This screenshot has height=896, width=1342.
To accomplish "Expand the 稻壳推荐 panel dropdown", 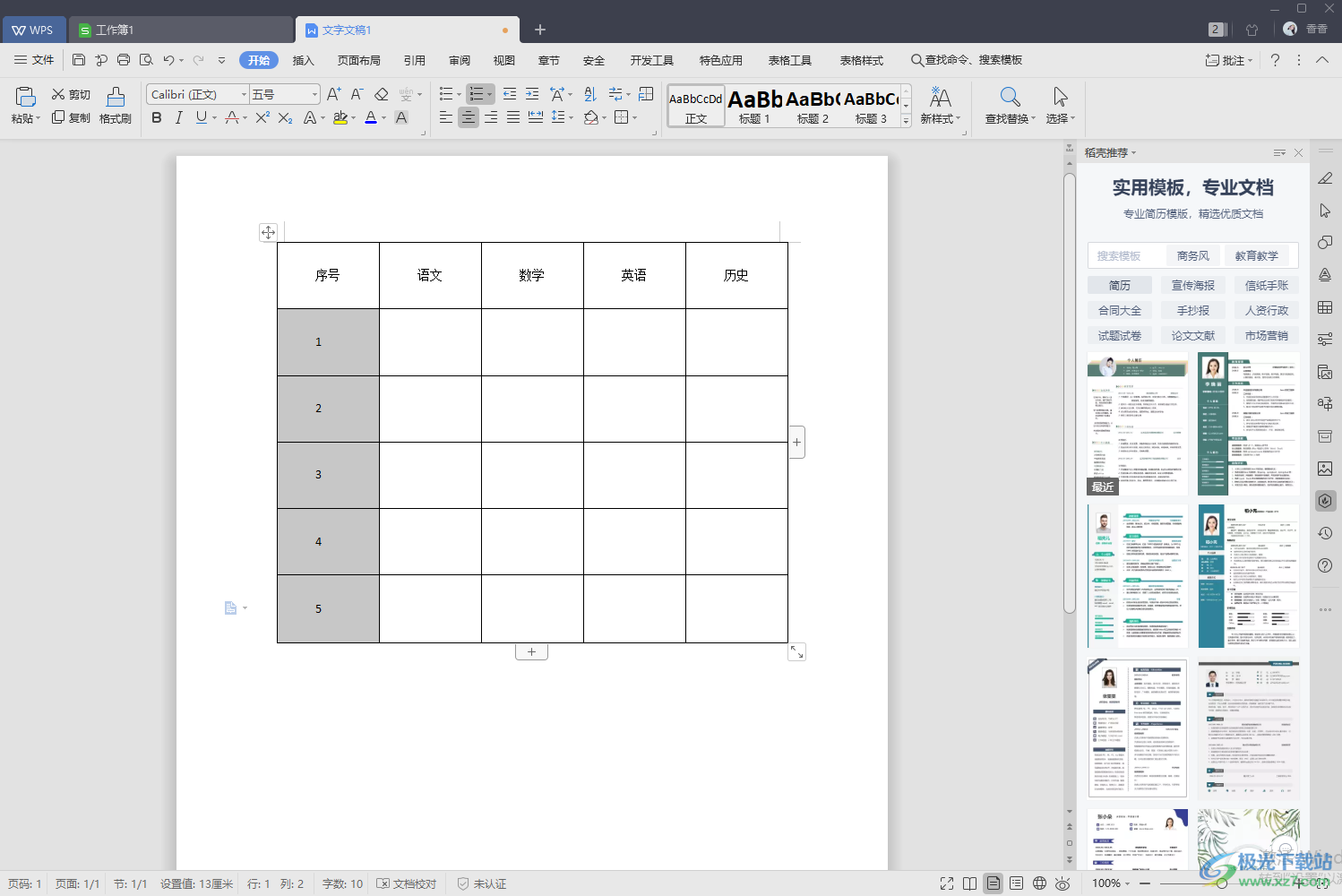I will tap(1133, 153).
